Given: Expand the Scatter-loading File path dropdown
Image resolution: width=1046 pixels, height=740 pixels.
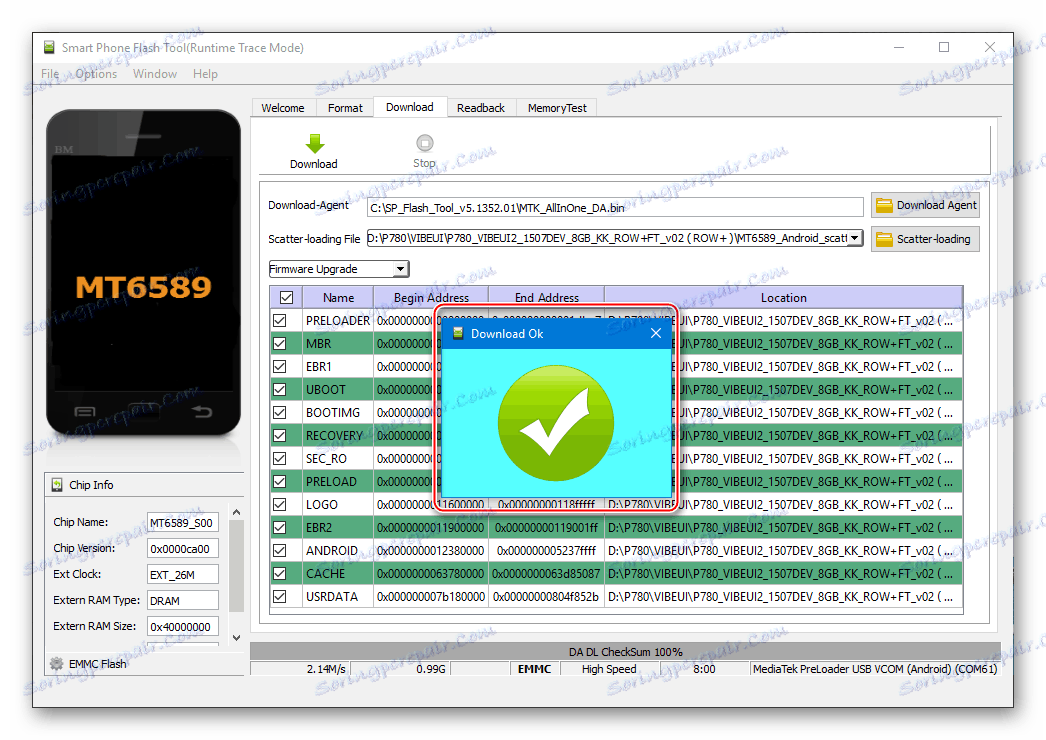Looking at the screenshot, I should (856, 238).
